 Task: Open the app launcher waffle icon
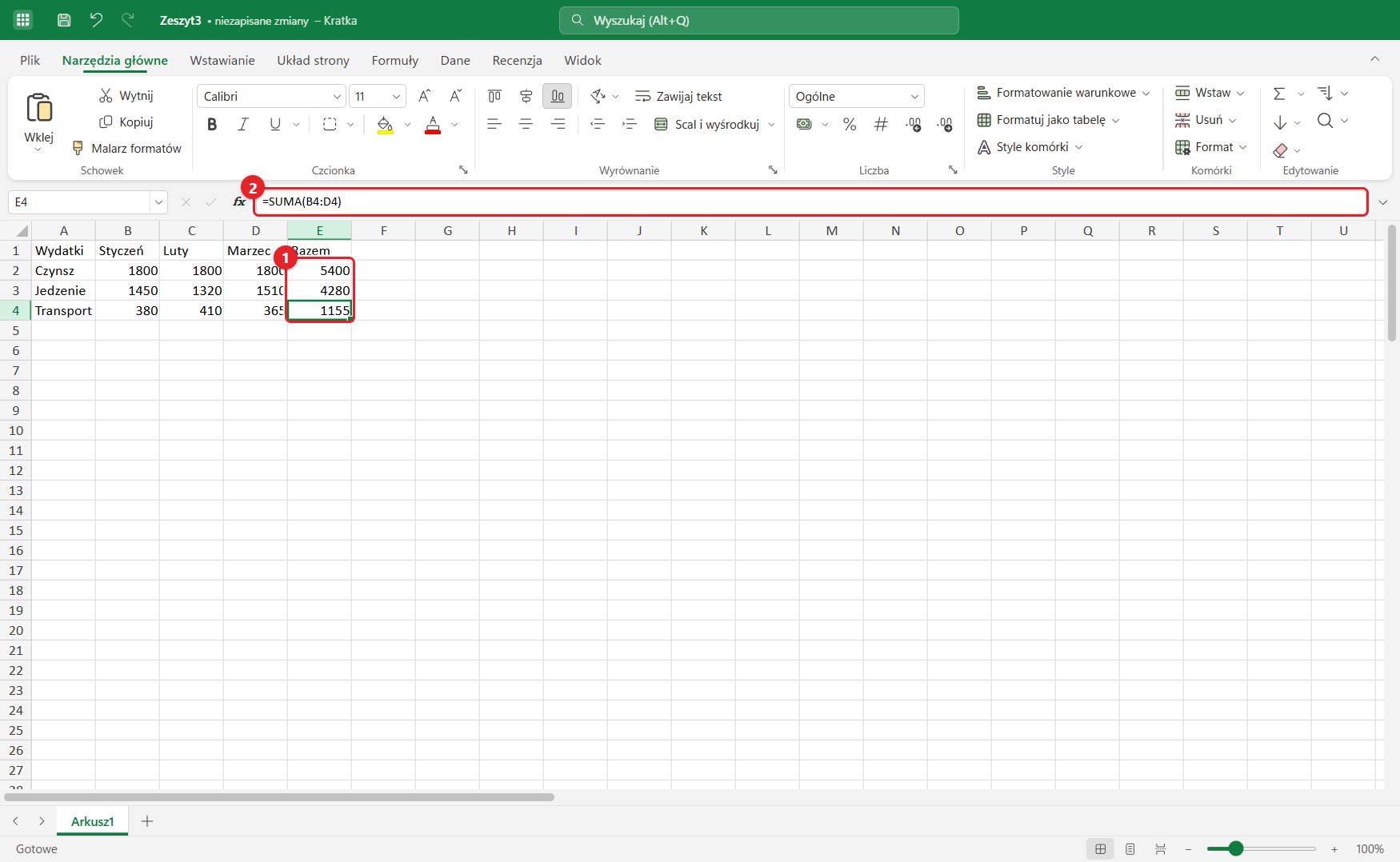coord(22,20)
